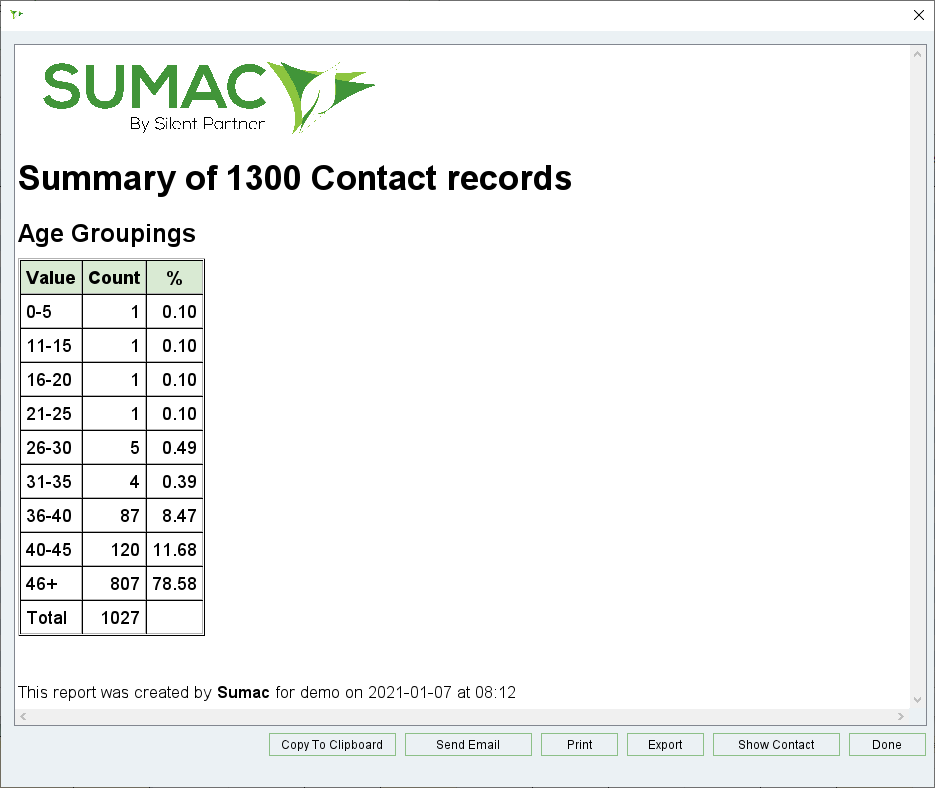
Task: Click the Age Groupings heading
Action: tap(107, 234)
